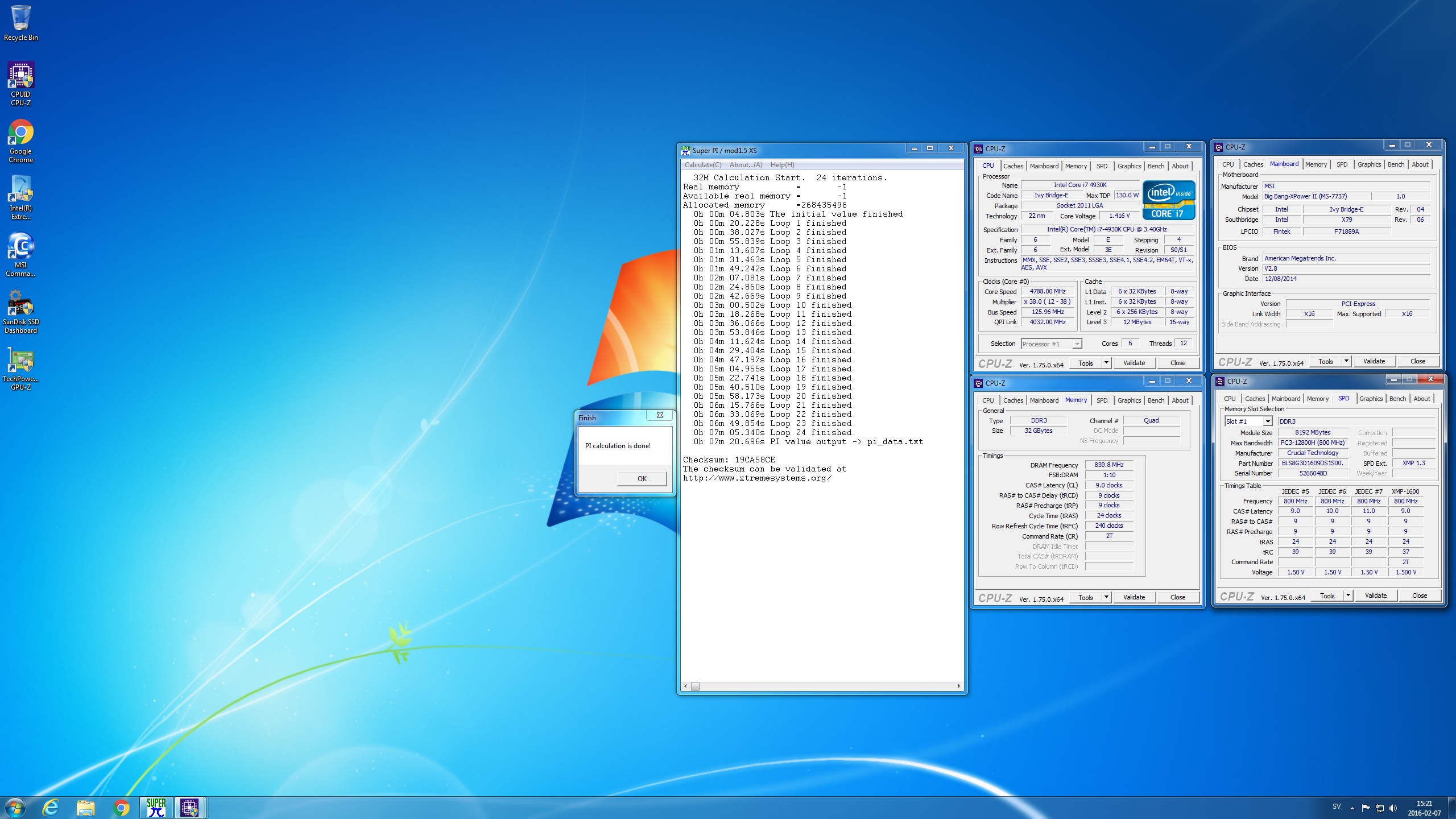Click the network tray icon
The width and height of the screenshot is (1456, 819).
pyautogui.click(x=1380, y=808)
